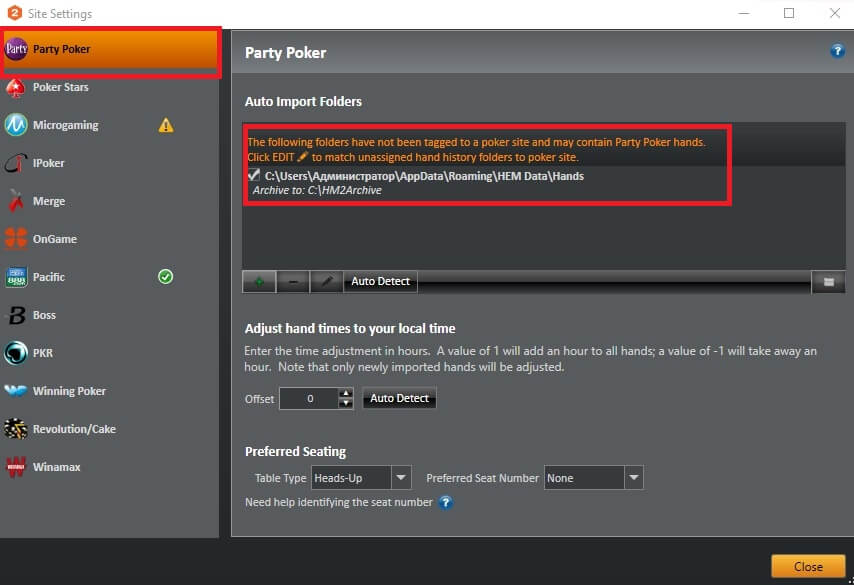This screenshot has height=585, width=854.
Task: Open the Table Type dropdown
Action: pos(401,478)
